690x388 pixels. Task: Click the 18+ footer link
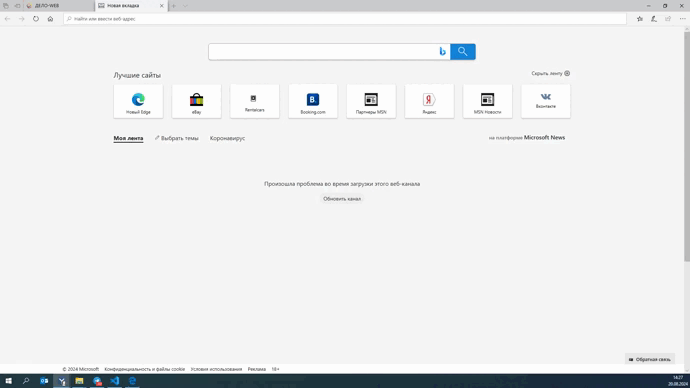point(275,369)
